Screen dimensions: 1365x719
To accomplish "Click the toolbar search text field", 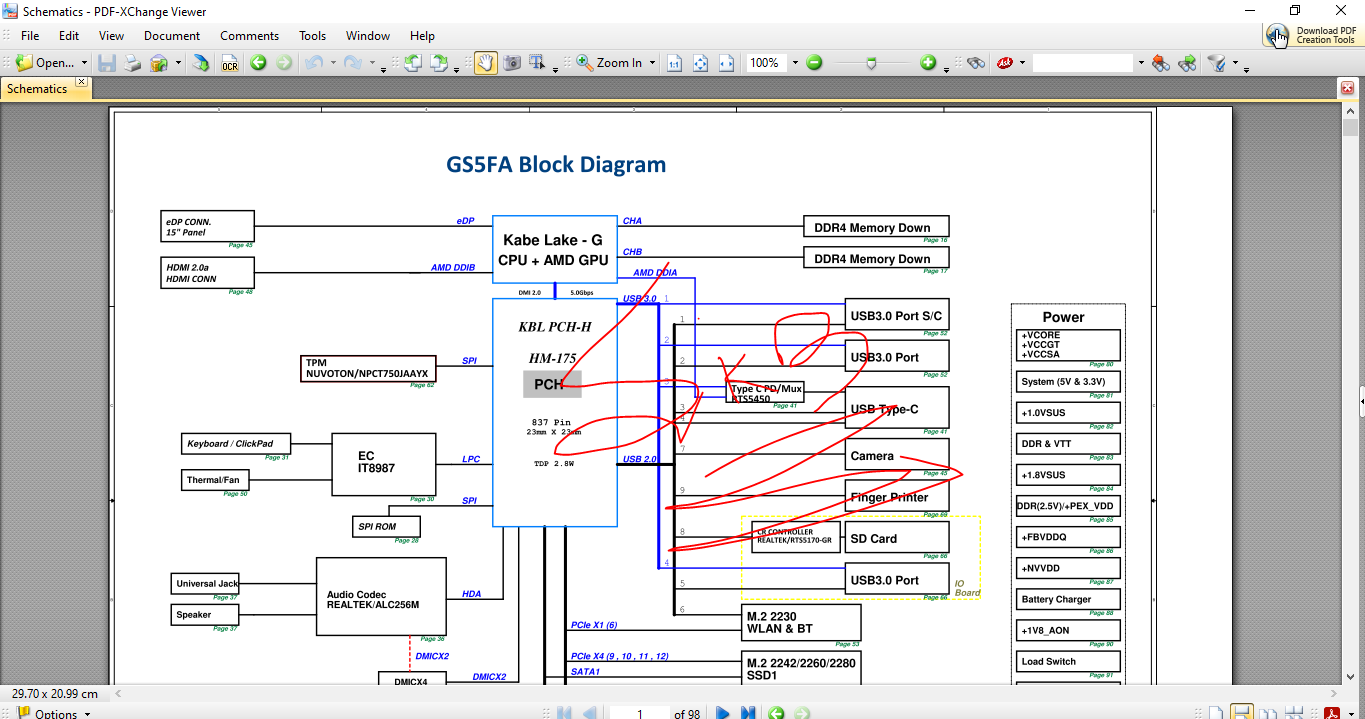I will point(1083,62).
